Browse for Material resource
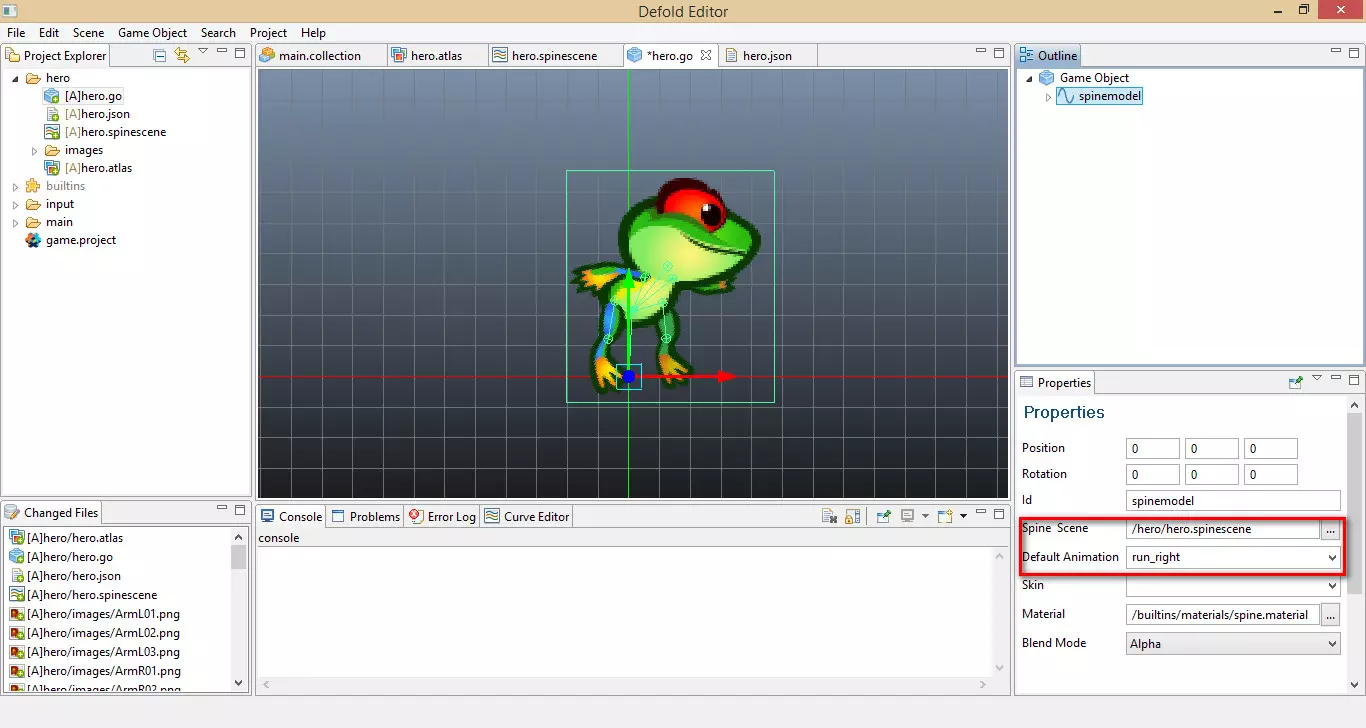This screenshot has height=728, width=1366. (1330, 615)
